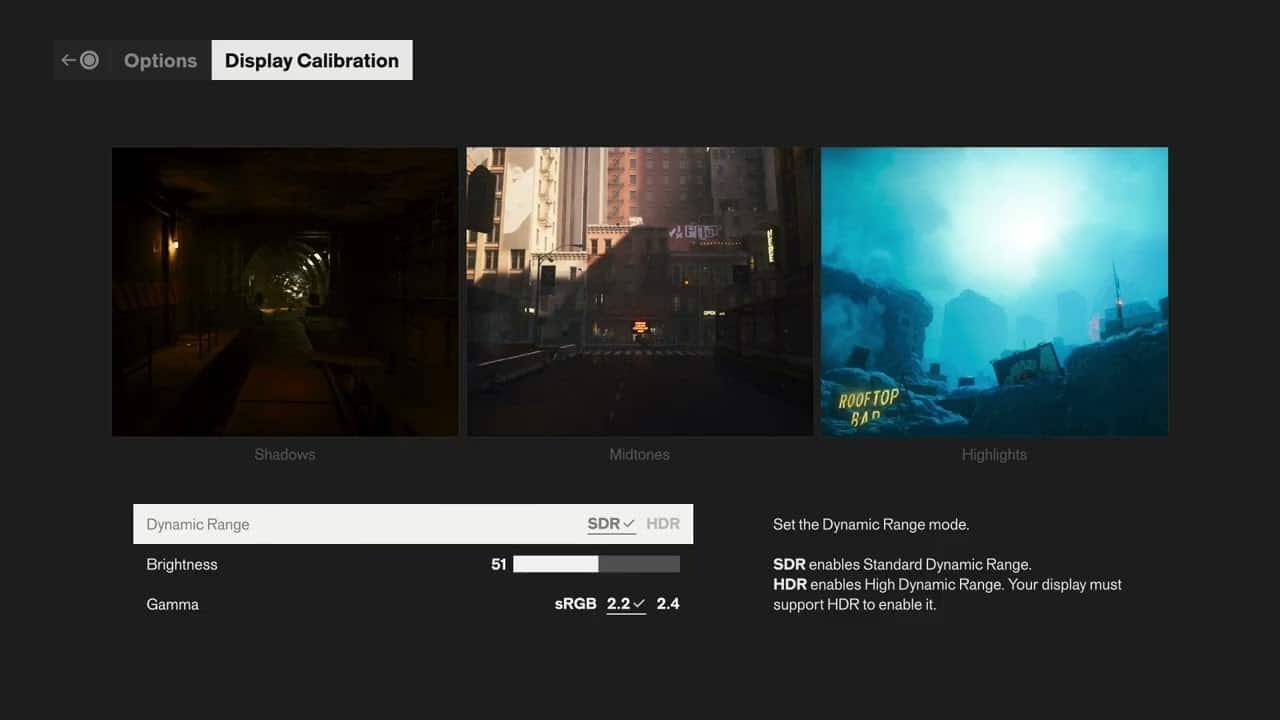Click 'Set the Dynamic Range mode.' description

tap(871, 524)
